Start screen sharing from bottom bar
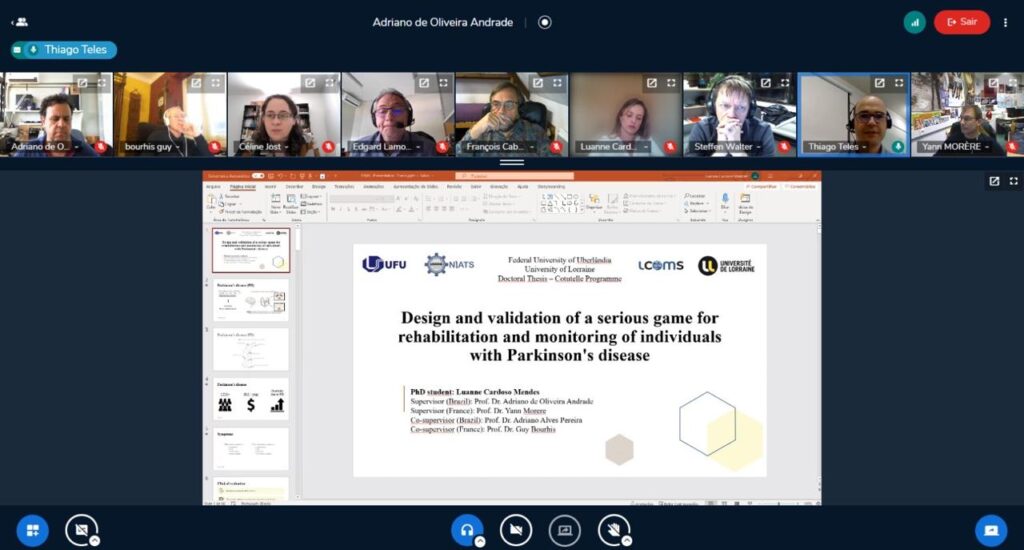Viewport: 1024px width, 550px height. (x=564, y=529)
